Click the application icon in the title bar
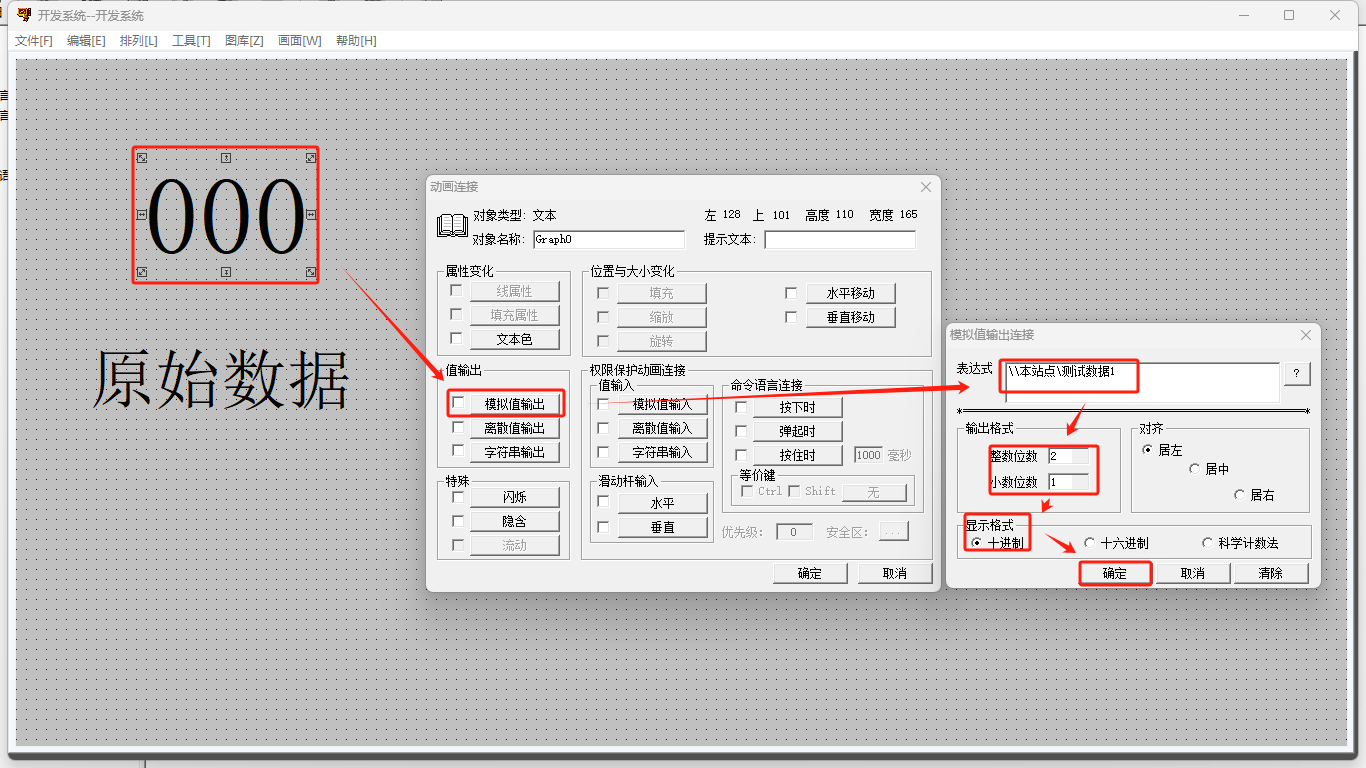The image size is (1366, 768). [24, 15]
